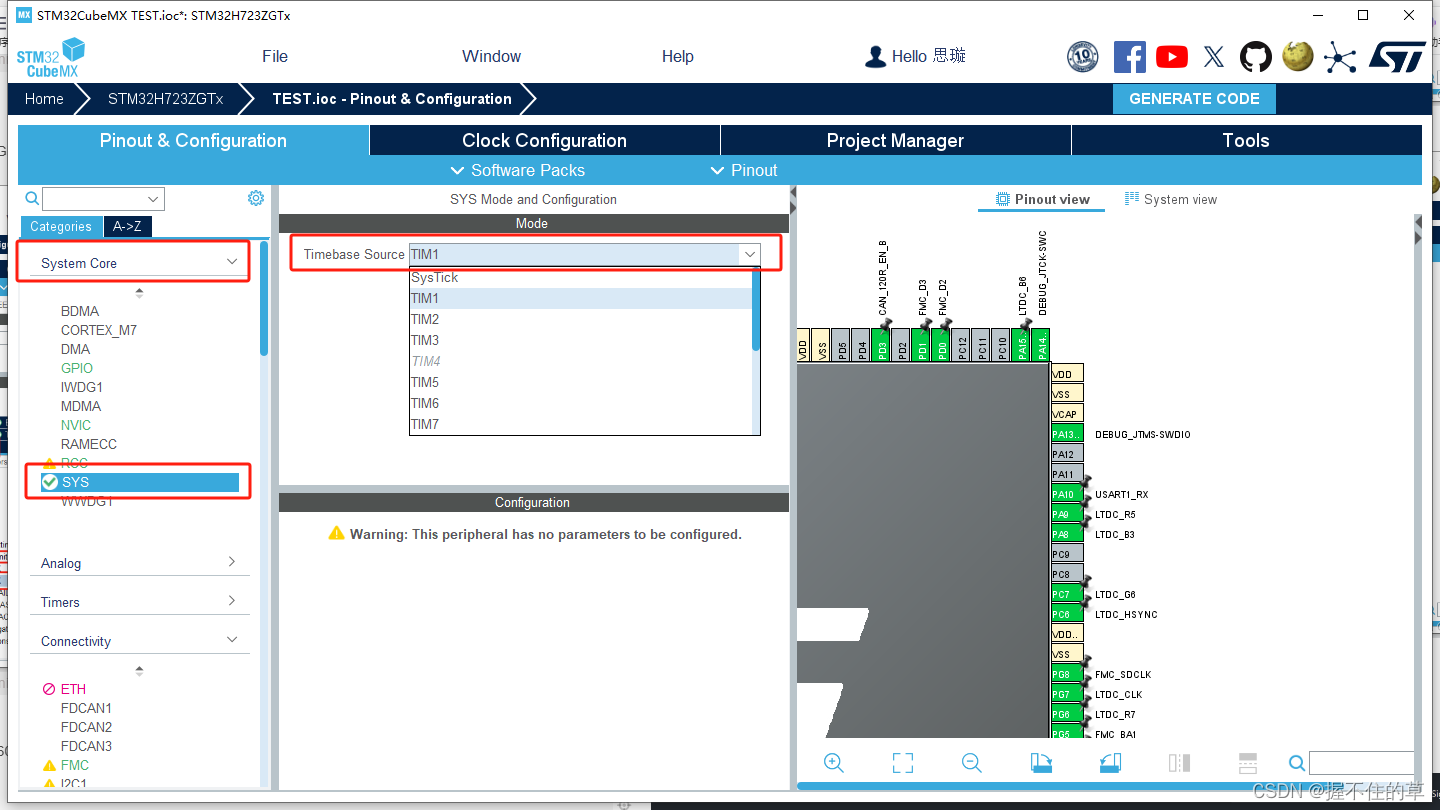The height and width of the screenshot is (810, 1440).
Task: Rotate chip clockwise icon
Action: point(1041,763)
